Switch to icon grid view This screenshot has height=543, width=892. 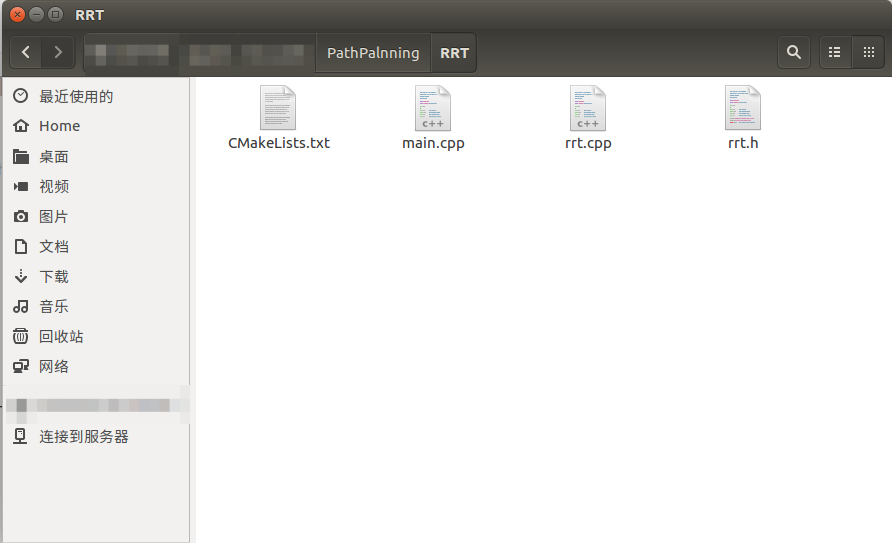tap(869, 52)
